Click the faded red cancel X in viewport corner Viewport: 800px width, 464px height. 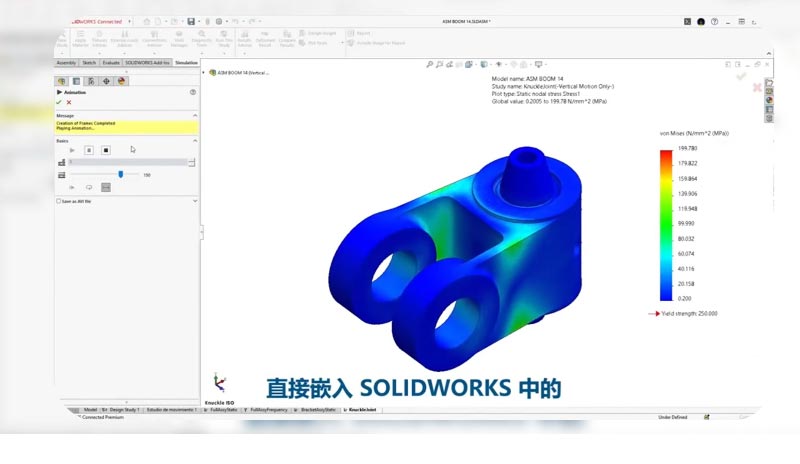(757, 87)
